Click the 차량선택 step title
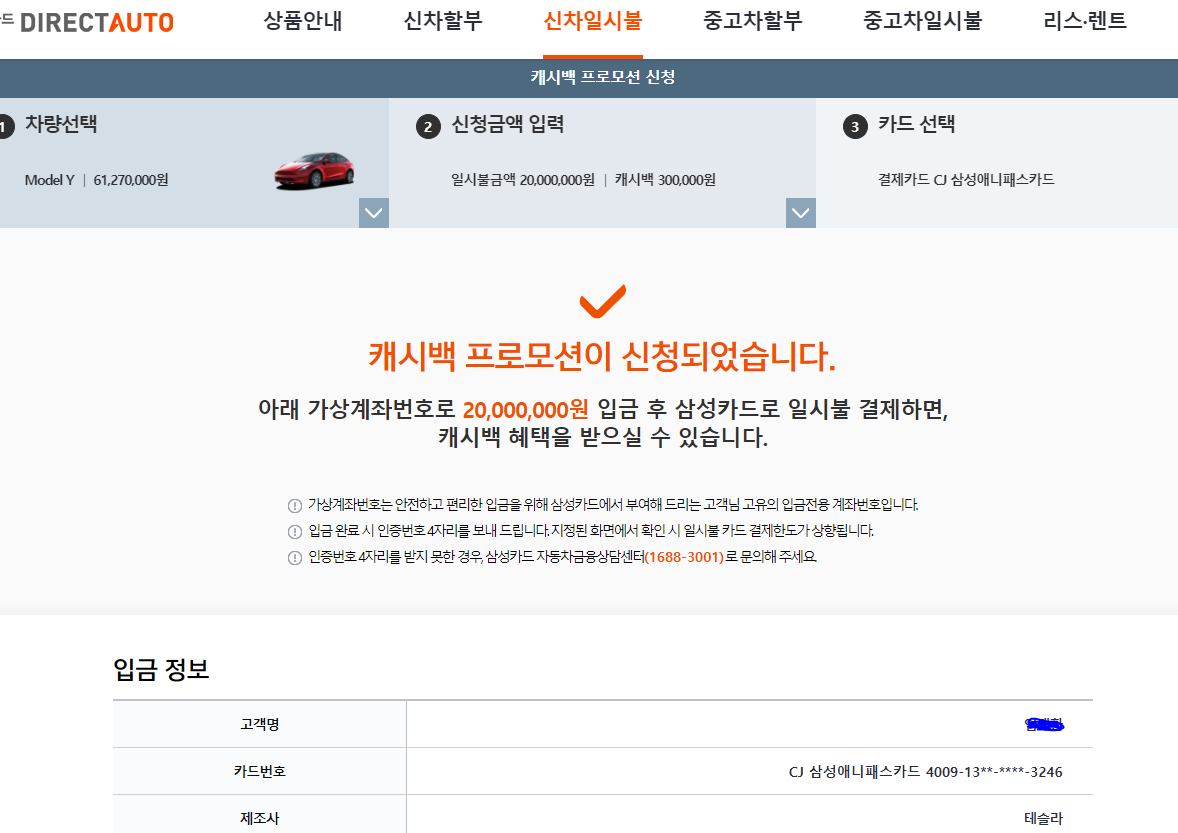Image resolution: width=1178 pixels, height=833 pixels. (x=62, y=124)
